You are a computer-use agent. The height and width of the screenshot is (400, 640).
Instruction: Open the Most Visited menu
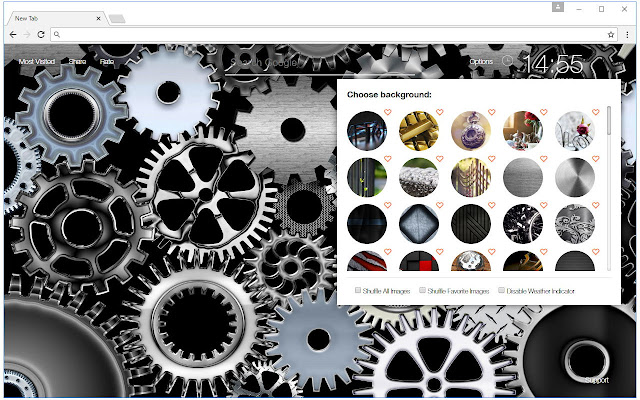pos(37,62)
